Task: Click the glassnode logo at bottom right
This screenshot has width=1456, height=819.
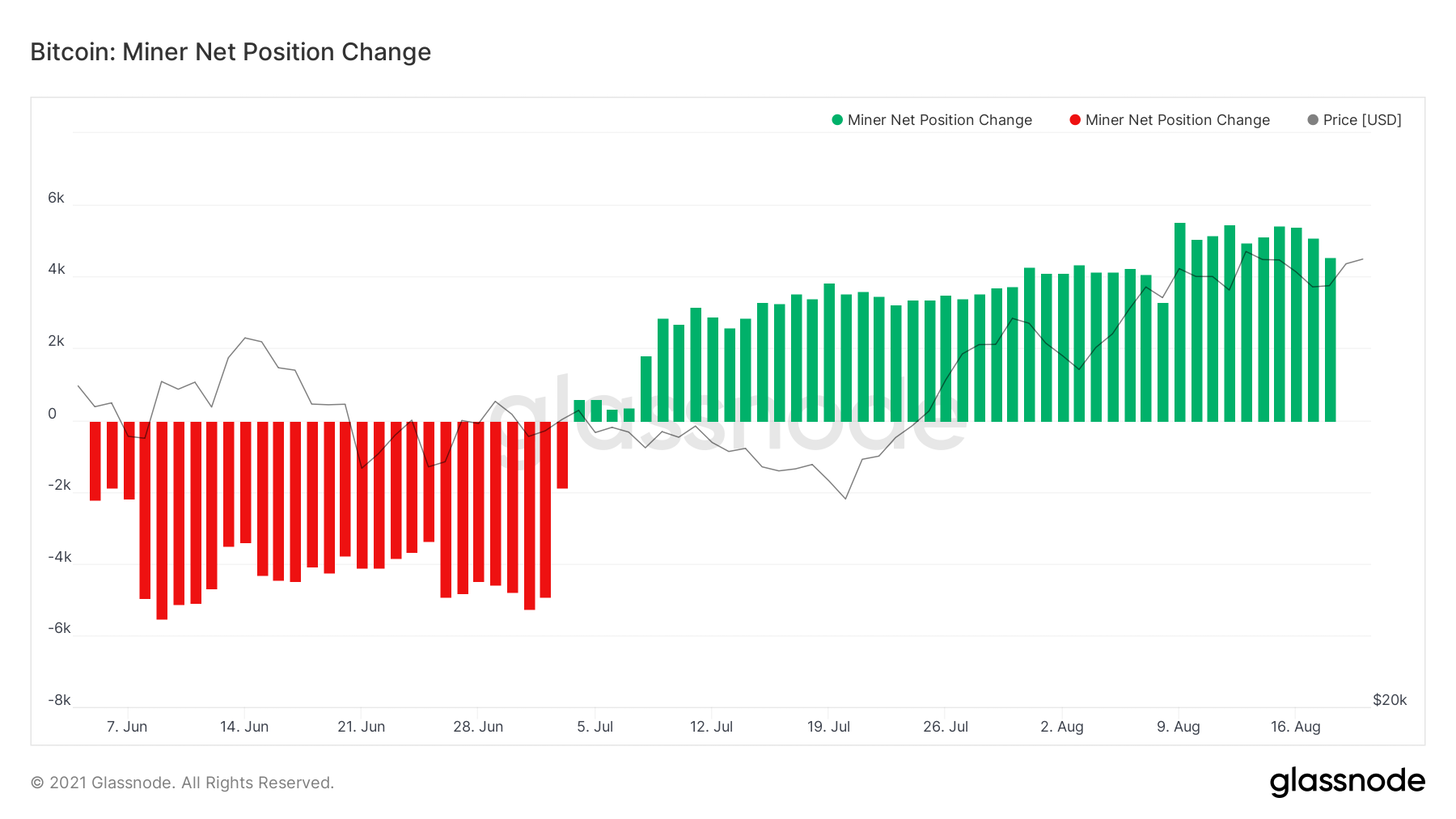Action: [x=1347, y=781]
